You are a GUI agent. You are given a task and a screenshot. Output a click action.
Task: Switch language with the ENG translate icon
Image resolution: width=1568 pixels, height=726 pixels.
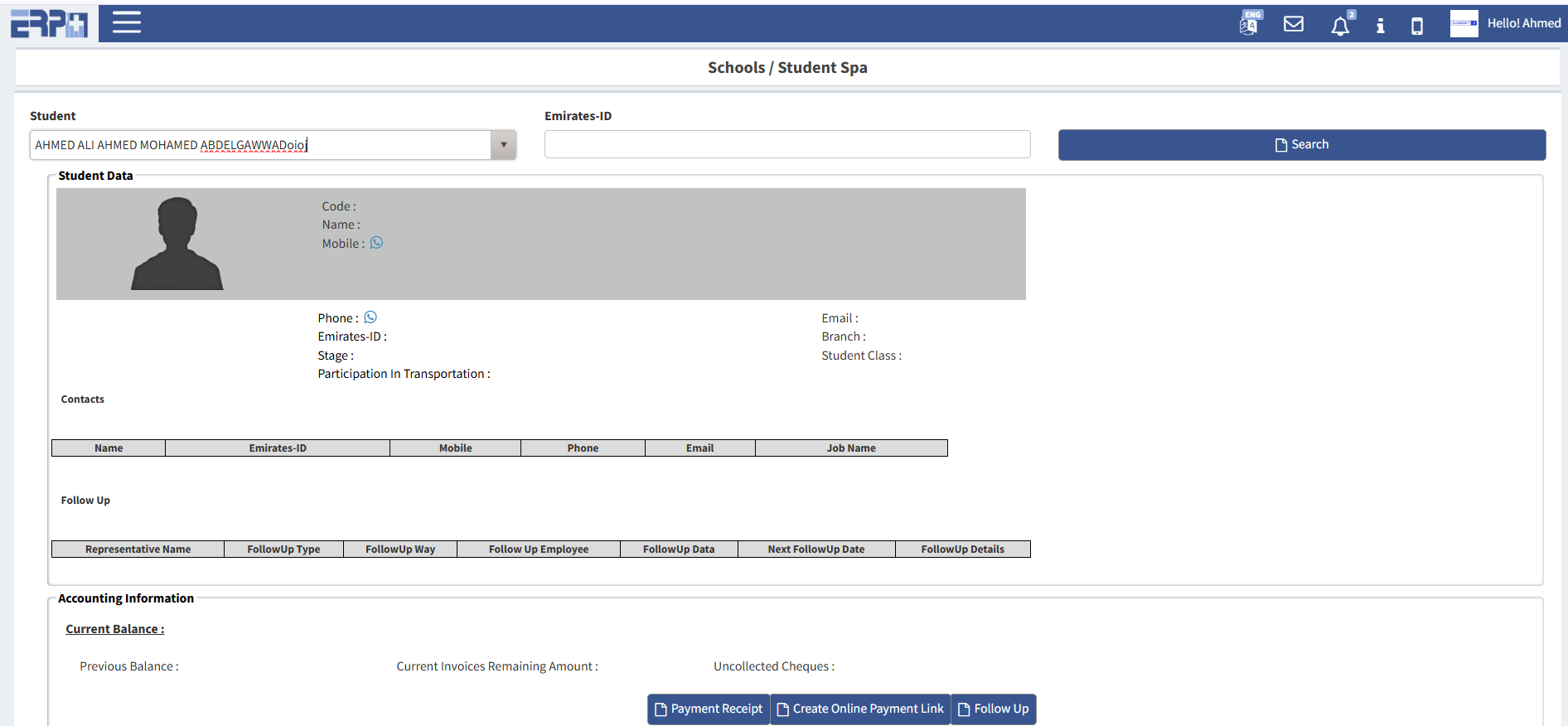[x=1250, y=23]
